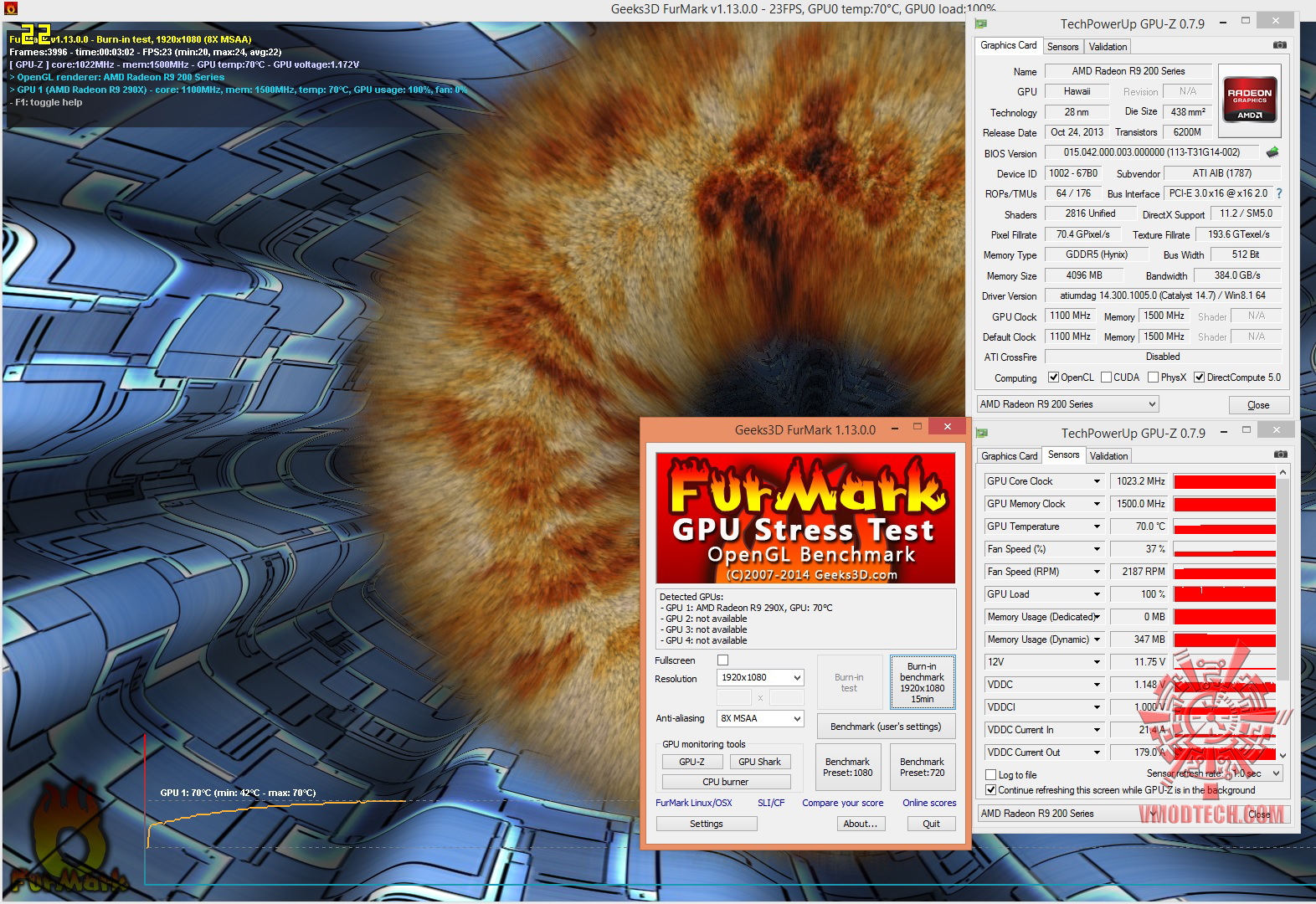Switch to Graphics Card tab in lower GPU-Z

point(1010,456)
